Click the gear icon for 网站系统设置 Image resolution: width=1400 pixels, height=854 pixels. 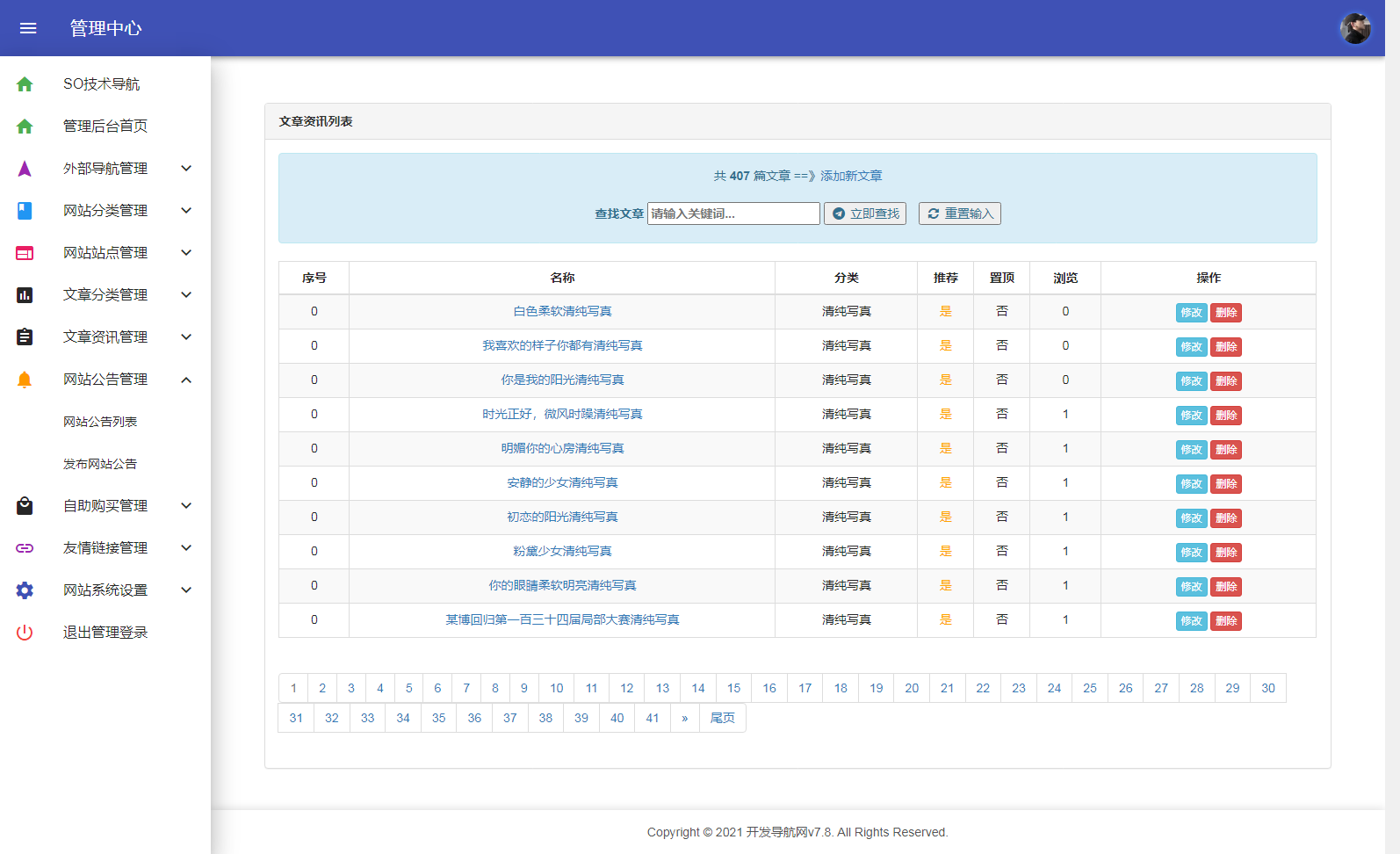point(25,590)
